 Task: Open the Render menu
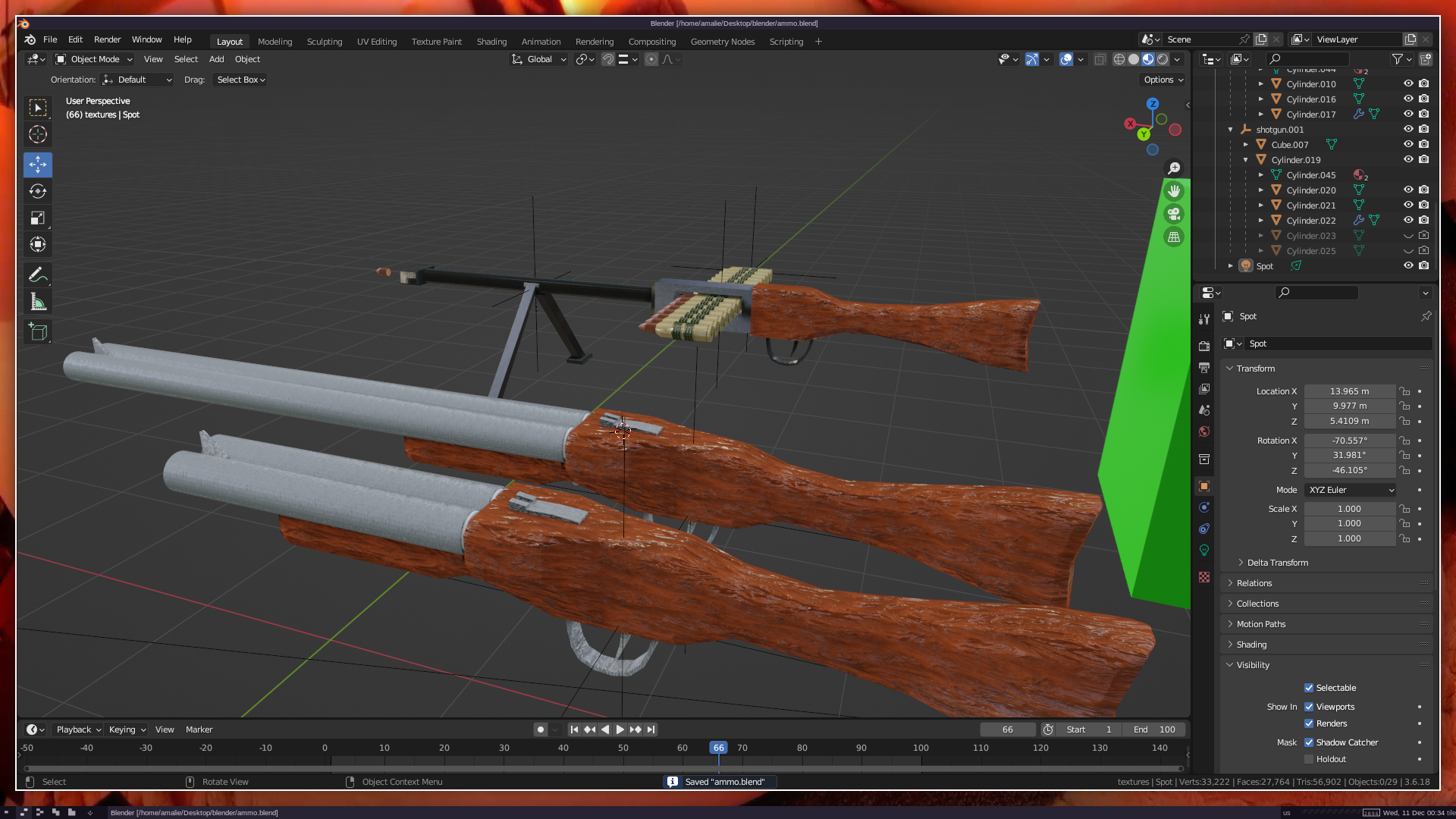pyautogui.click(x=107, y=39)
